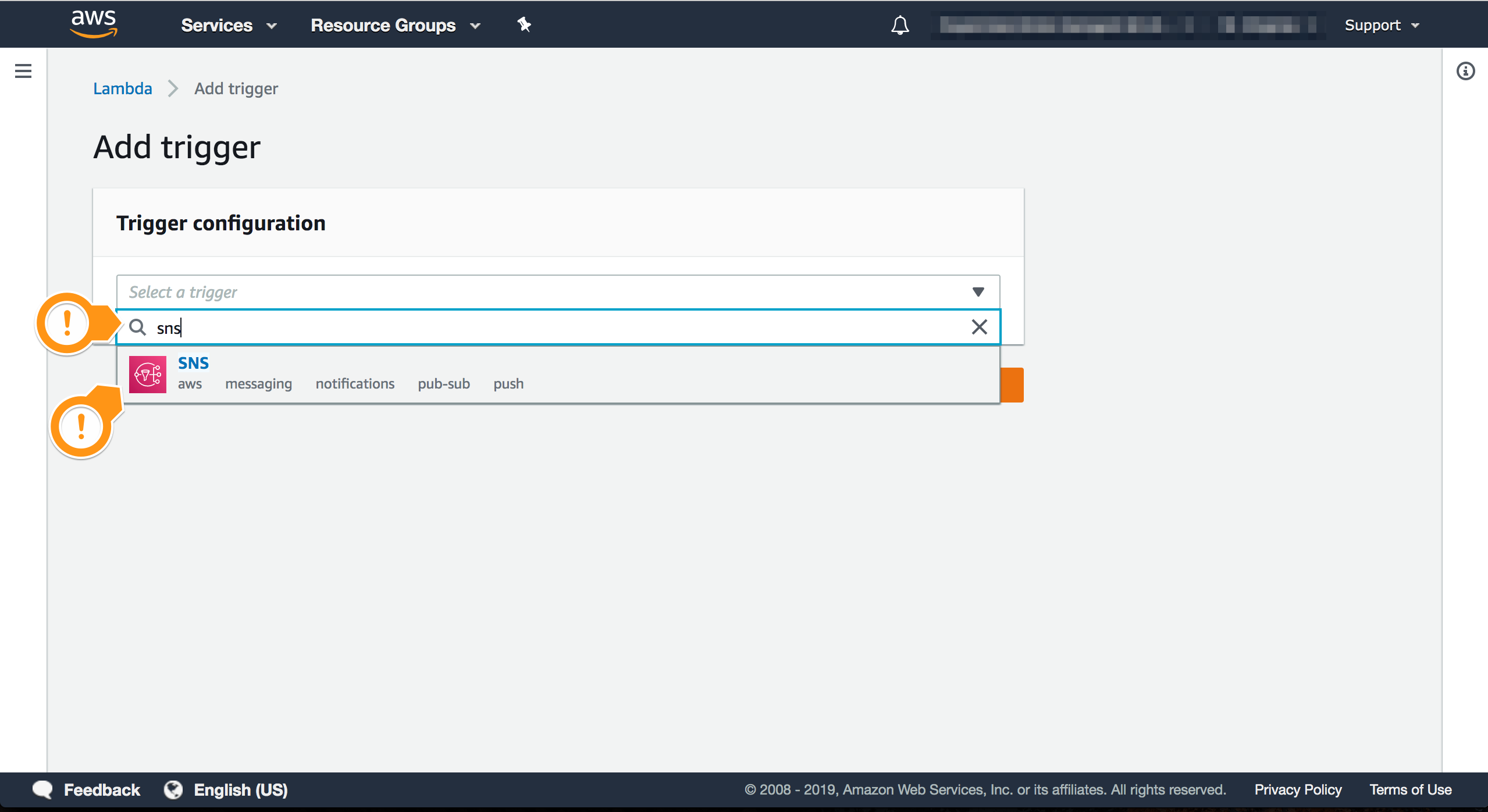
Task: Open the Resource Groups menu
Action: 396,26
